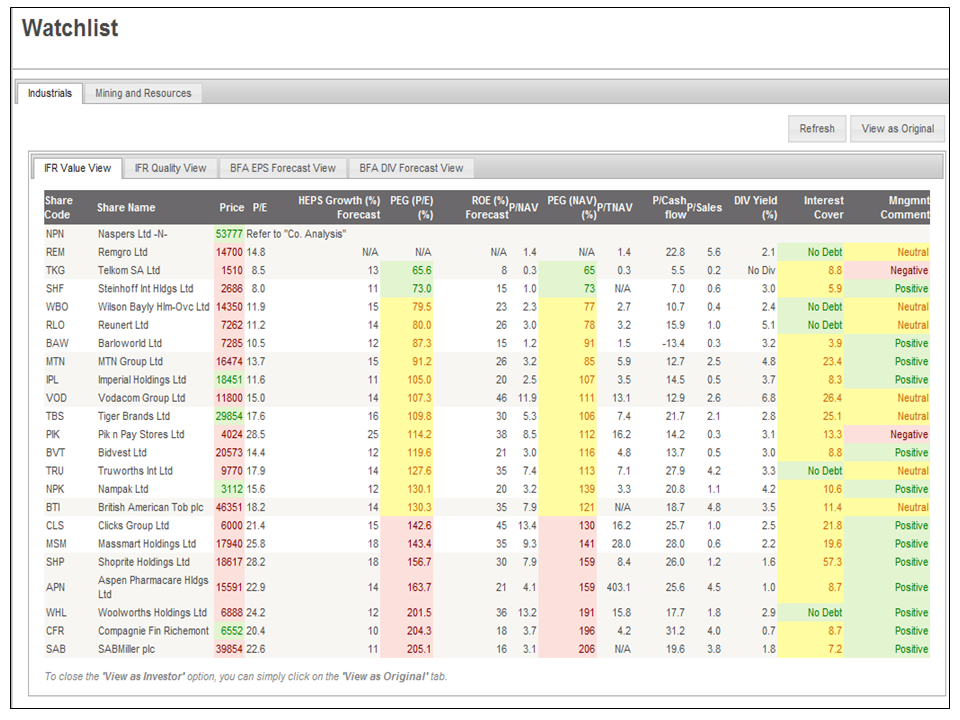
Task: Sort by ROE (%) Forecast header
Action: tap(488, 208)
